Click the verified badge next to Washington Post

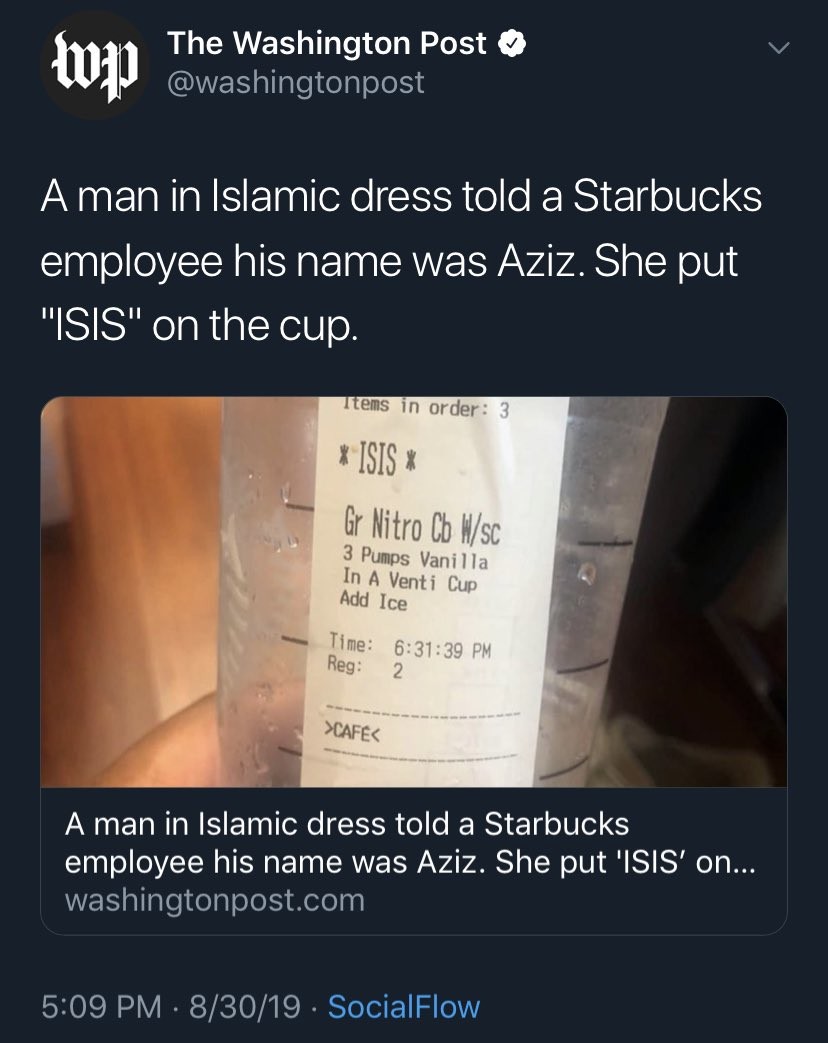[512, 44]
